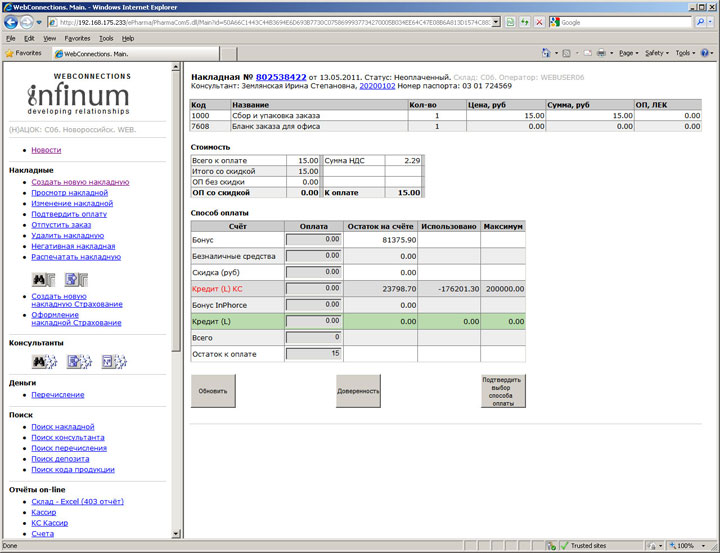Open Поиск консультанта link
The height and width of the screenshot is (553, 720).
[x=68, y=438]
